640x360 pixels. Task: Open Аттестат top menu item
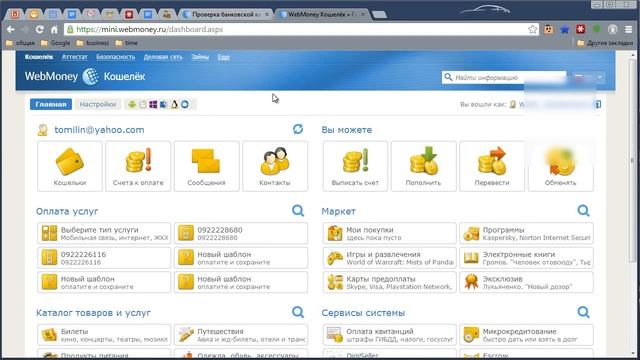75,57
